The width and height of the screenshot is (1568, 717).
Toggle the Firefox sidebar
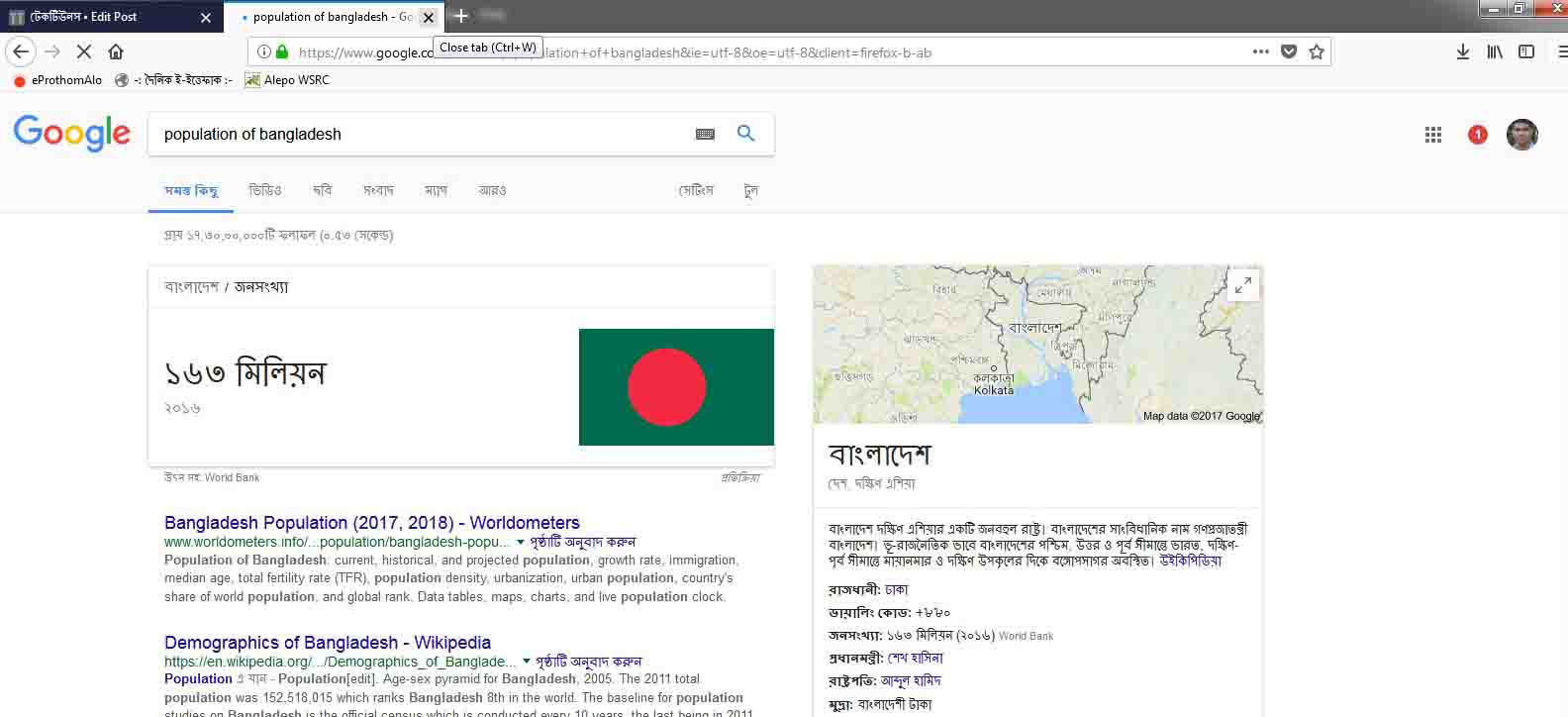[x=1526, y=51]
